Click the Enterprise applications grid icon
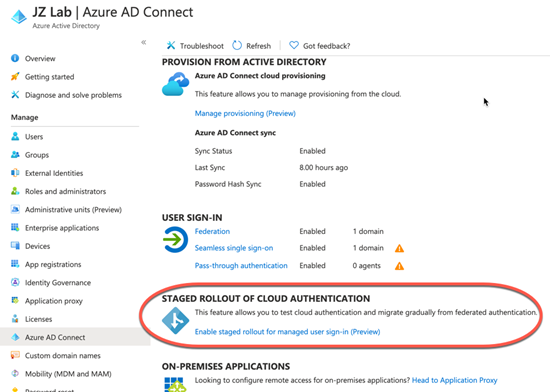The height and width of the screenshot is (392, 550). (15, 228)
